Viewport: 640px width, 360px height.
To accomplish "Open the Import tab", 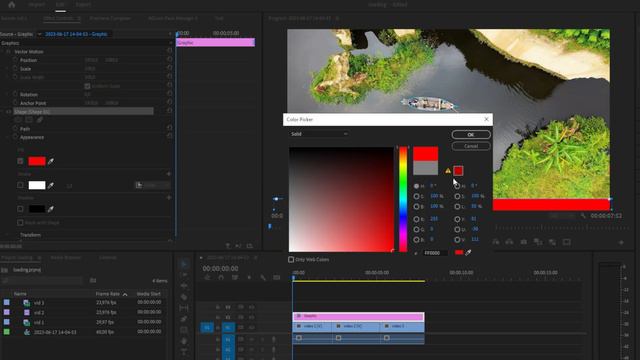I will (x=37, y=4).
